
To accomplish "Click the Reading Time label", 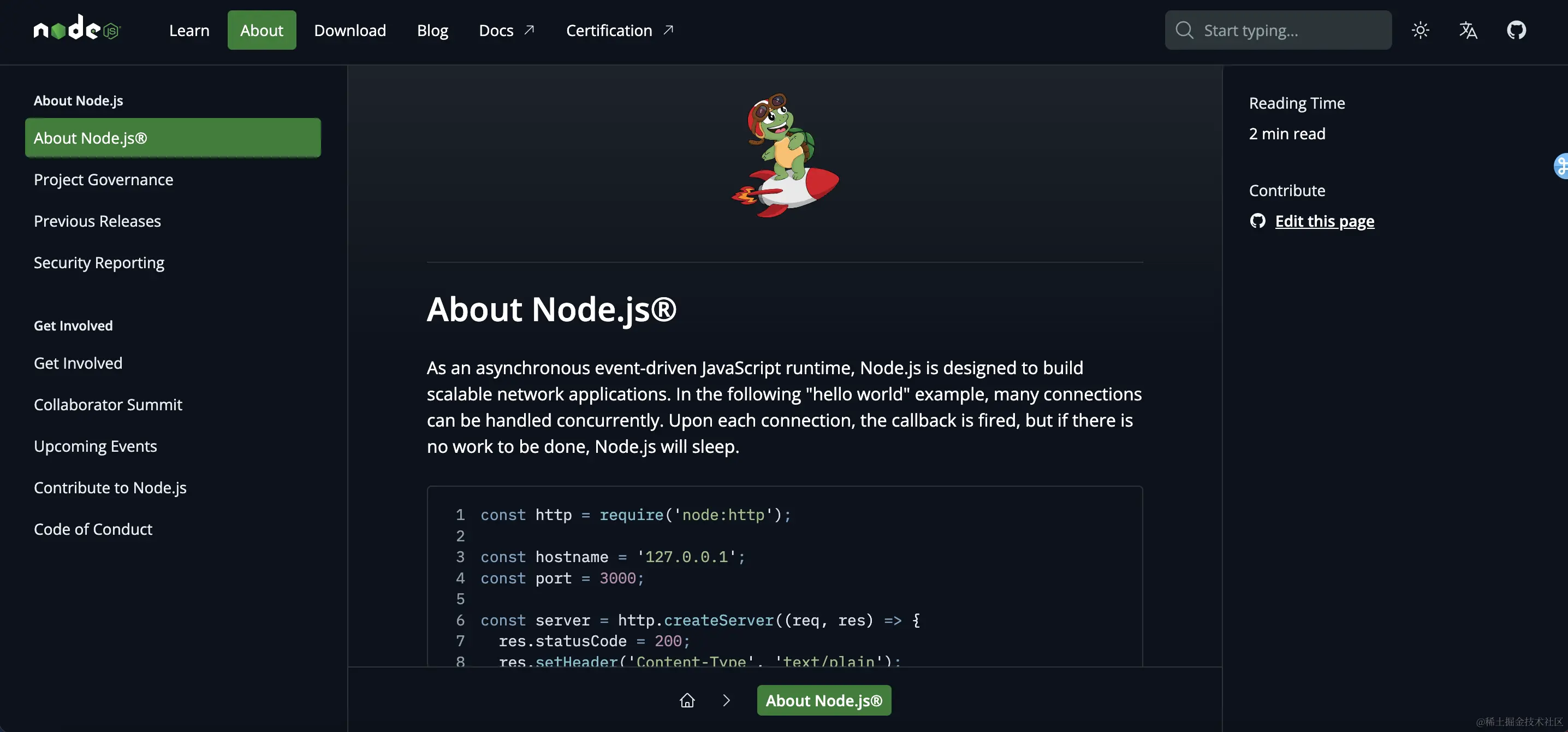I will point(1297,103).
